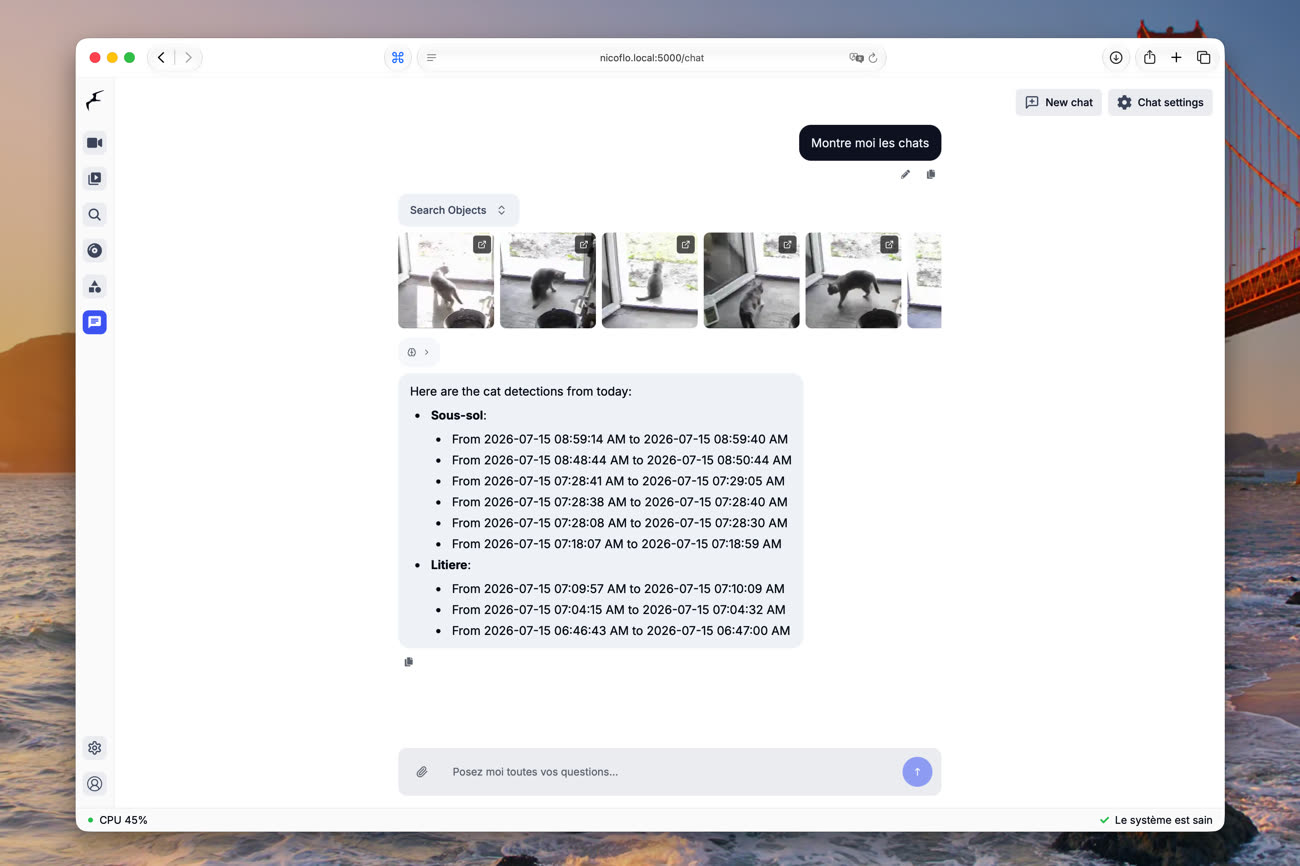Open the search page from sidebar
This screenshot has width=1300, height=866.
[x=95, y=215]
